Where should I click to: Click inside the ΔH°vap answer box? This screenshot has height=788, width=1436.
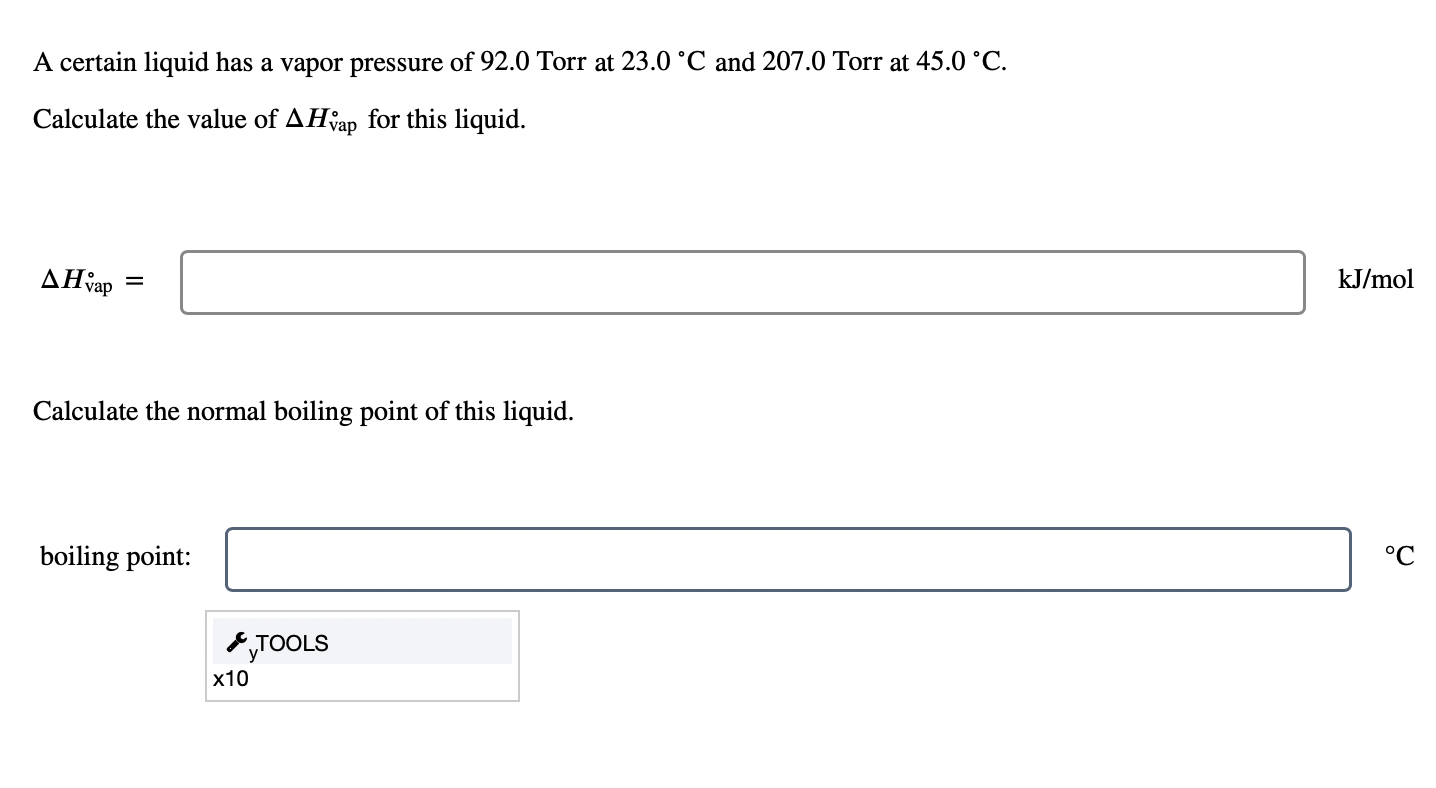[x=742, y=283]
